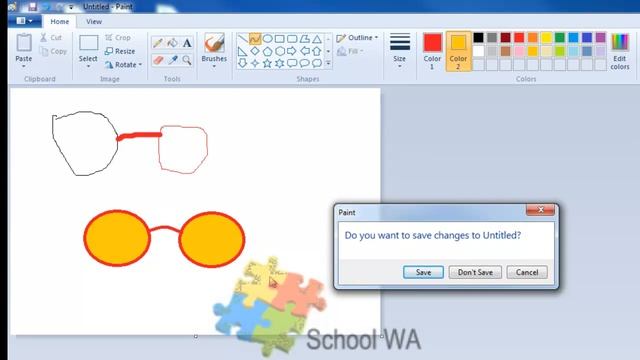Viewport: 640px width, 360px height.
Task: Choose the Down arrow shape
Action: pos(242,63)
